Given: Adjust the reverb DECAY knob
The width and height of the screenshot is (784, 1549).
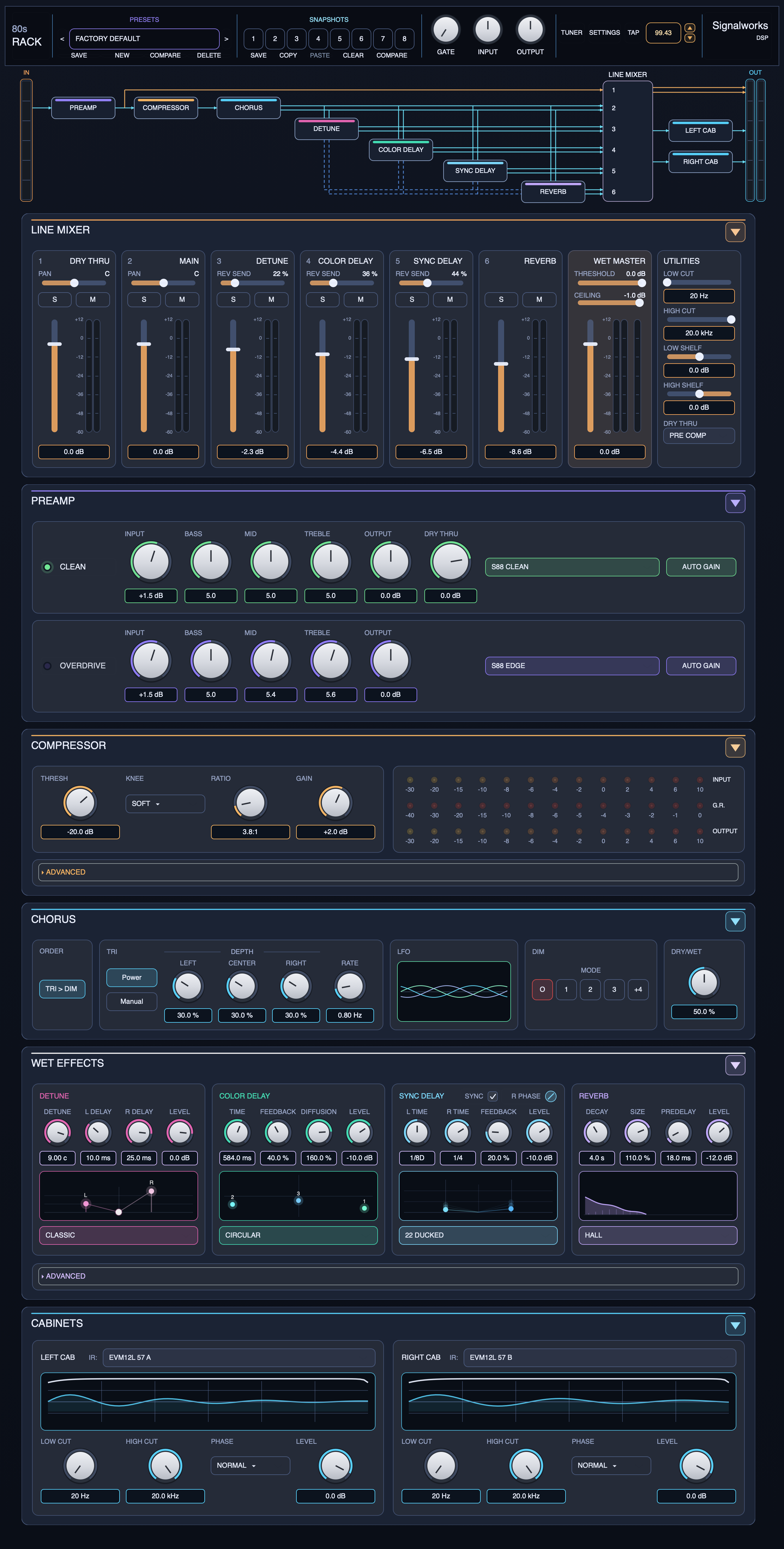Looking at the screenshot, I should point(597,1132).
